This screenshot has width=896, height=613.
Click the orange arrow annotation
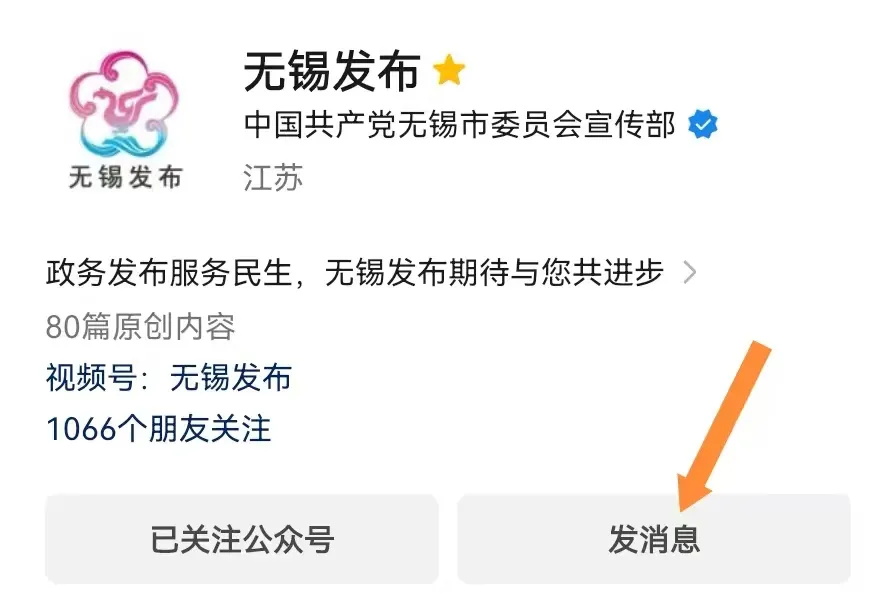(723, 426)
